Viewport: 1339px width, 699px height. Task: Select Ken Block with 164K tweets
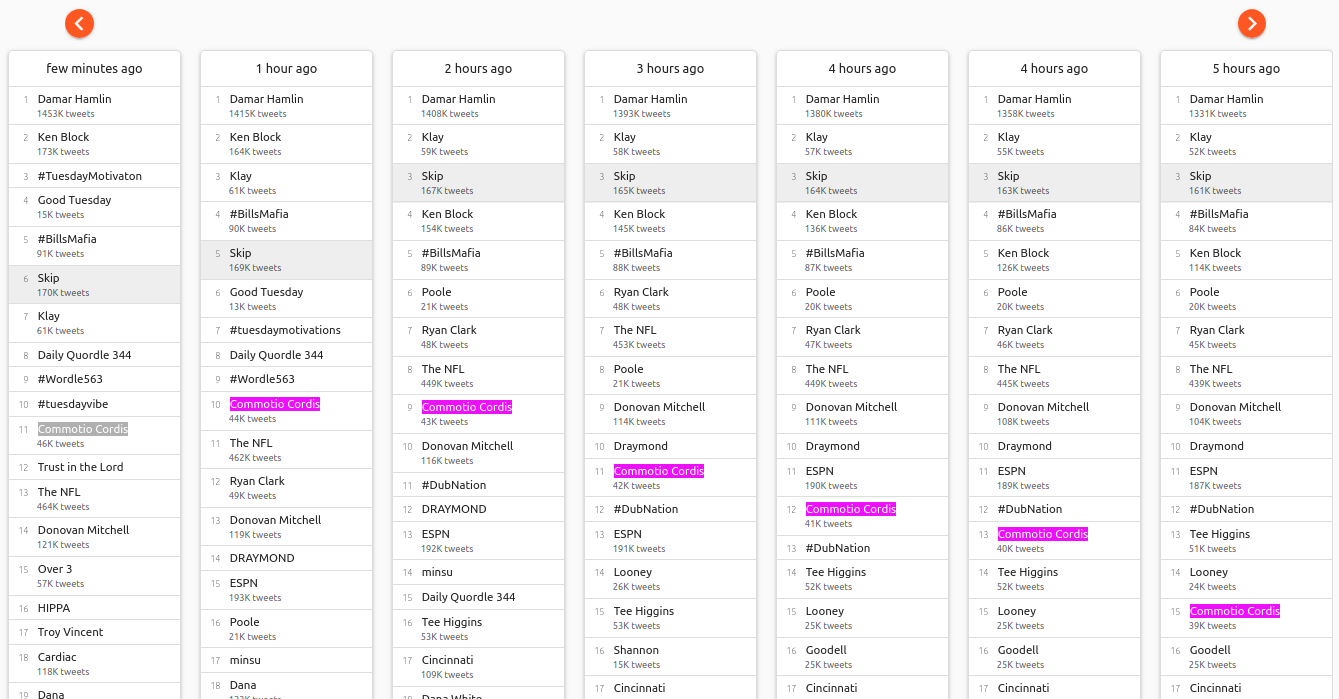[x=287, y=144]
